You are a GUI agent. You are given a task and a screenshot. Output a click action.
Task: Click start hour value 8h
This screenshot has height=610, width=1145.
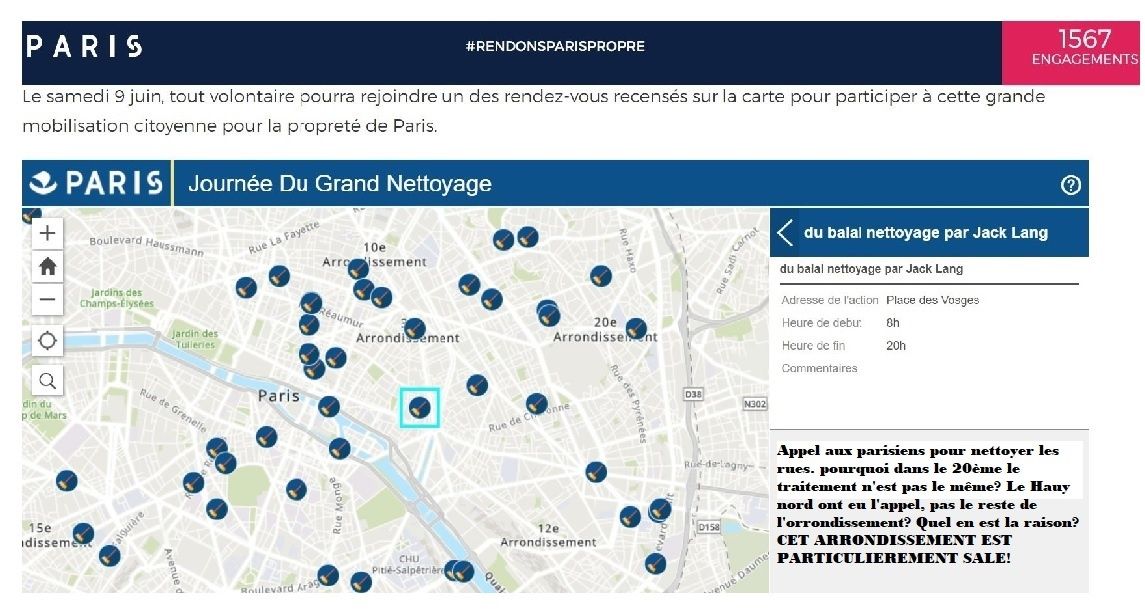point(892,323)
